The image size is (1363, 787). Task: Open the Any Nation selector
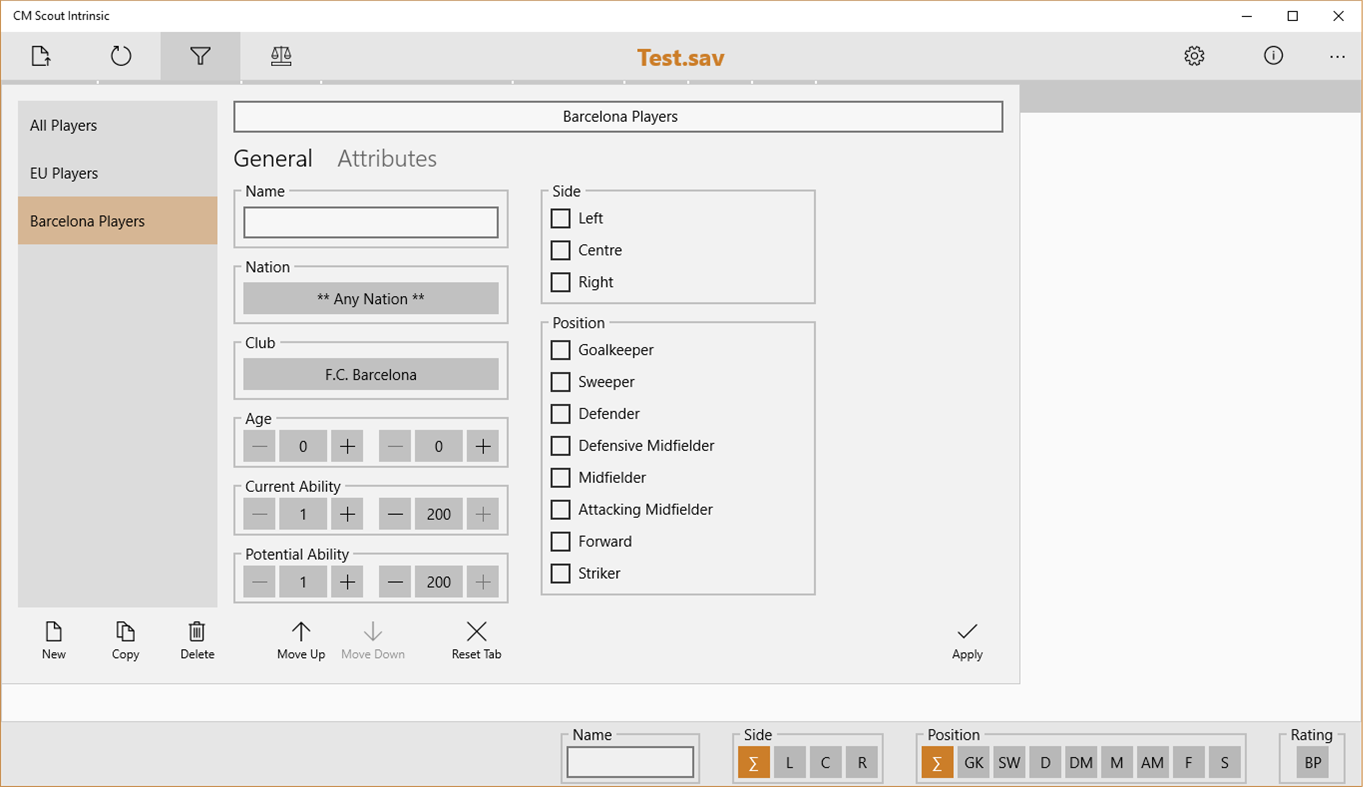coord(371,298)
